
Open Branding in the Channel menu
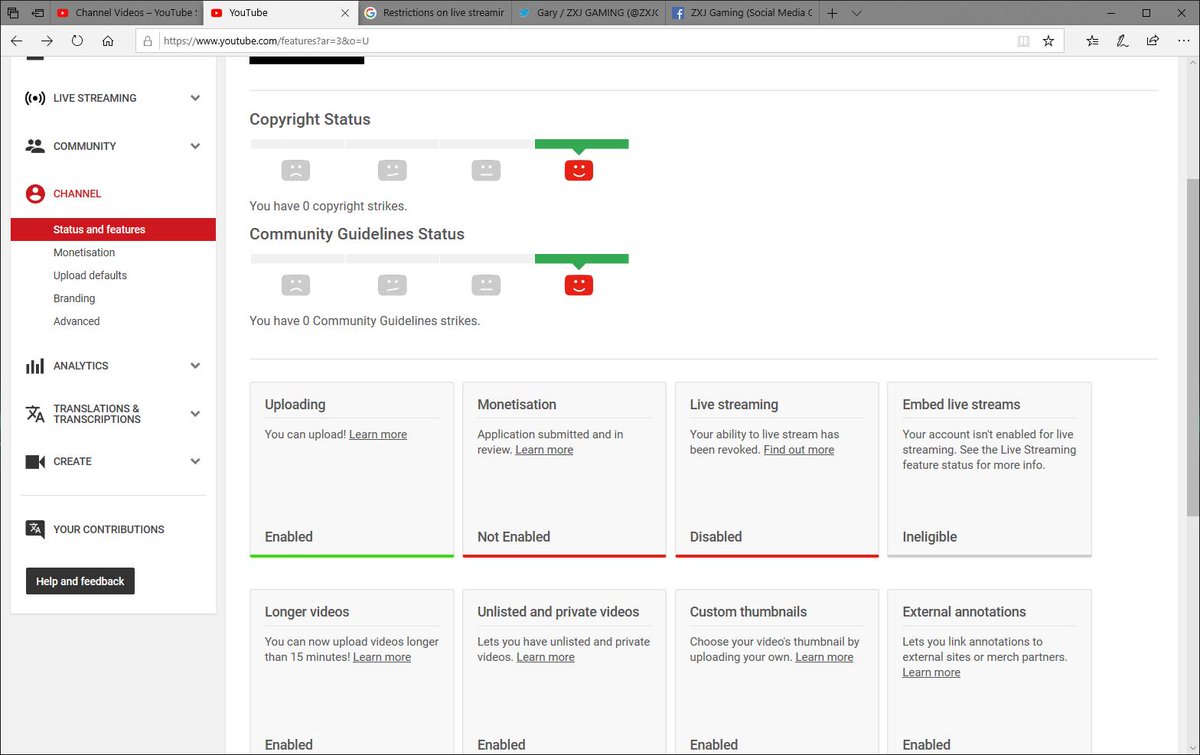point(74,298)
